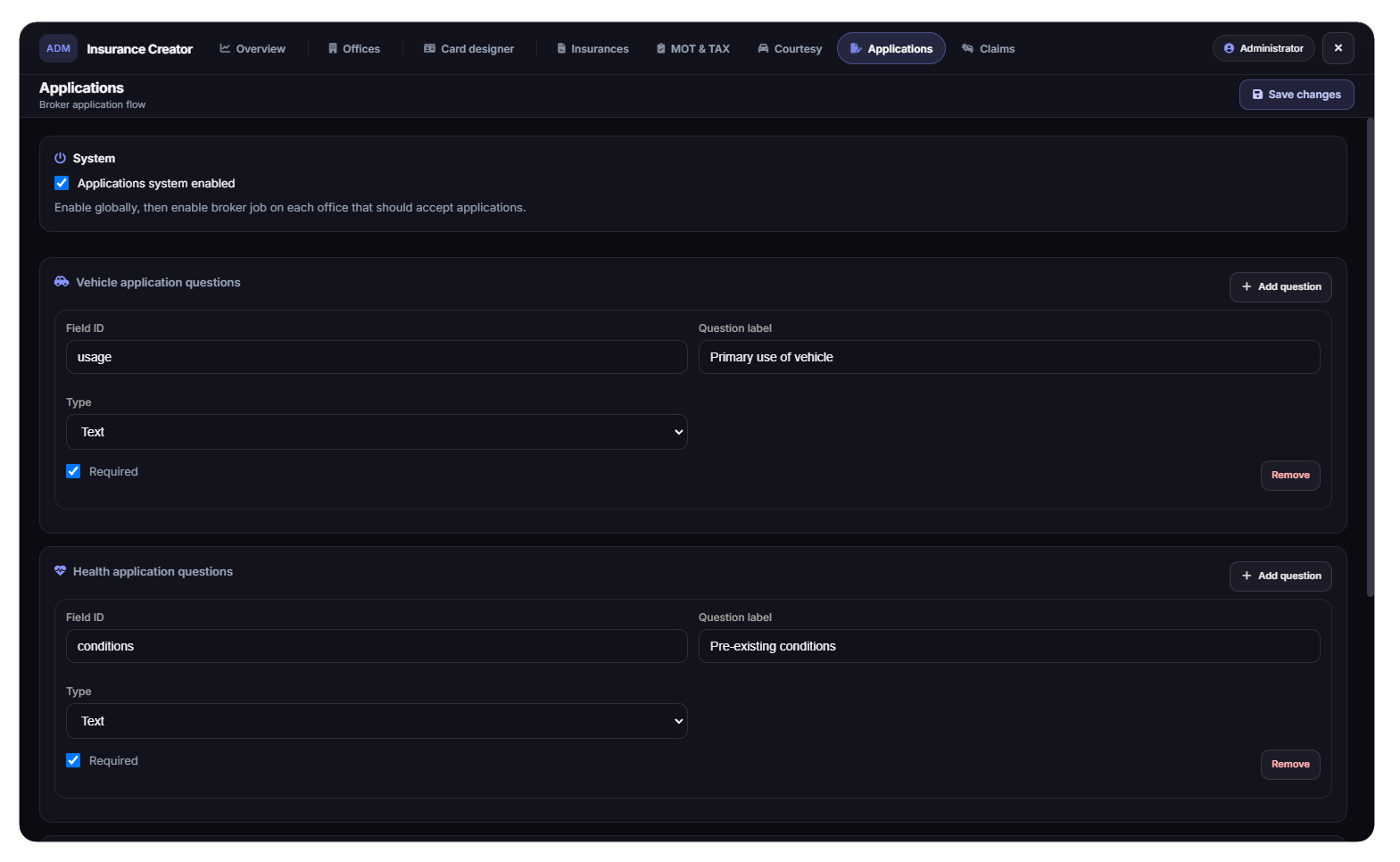Screen dimensions: 1400x862
Task: Click the Primary use of vehicle label field
Action: (1009, 357)
